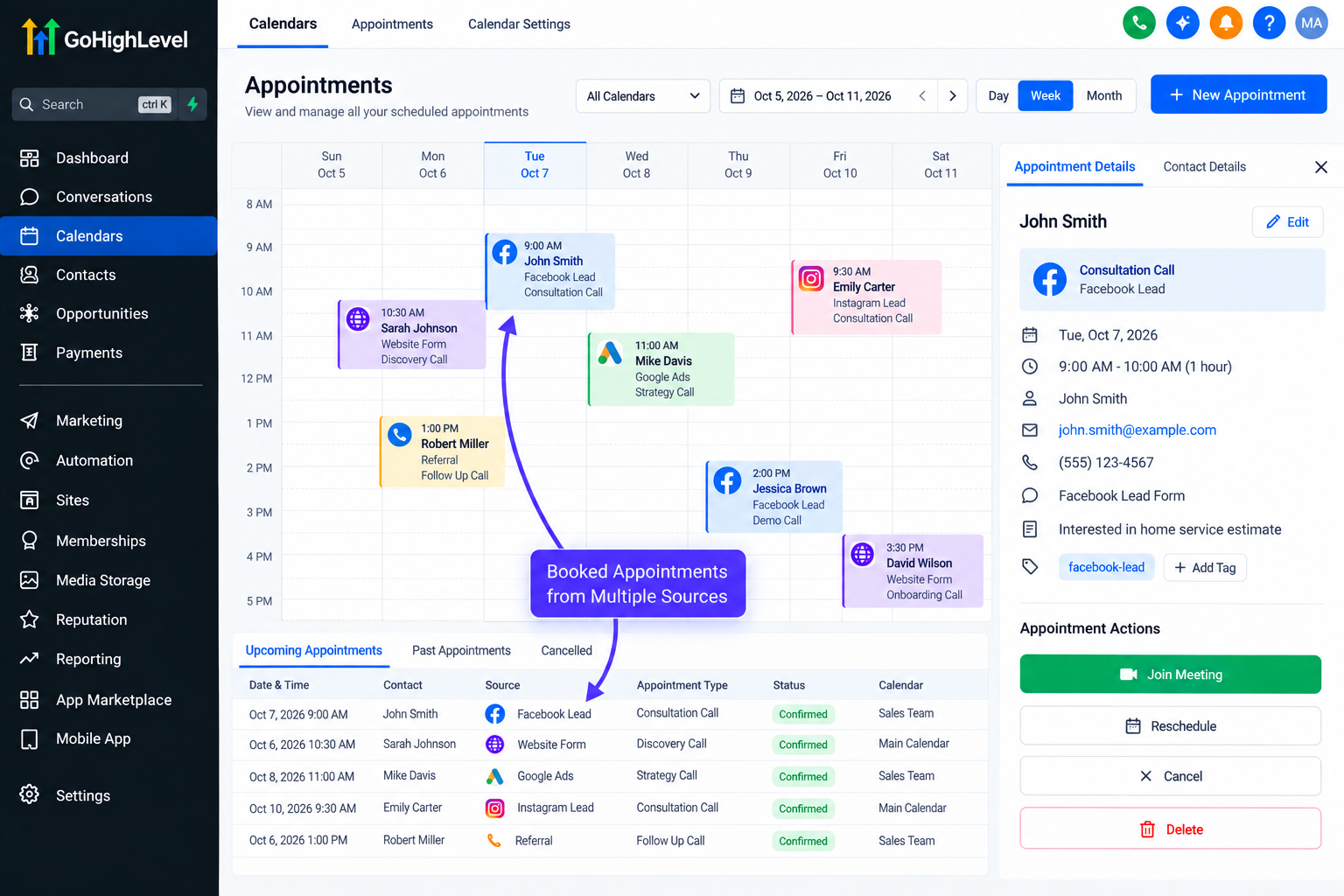Switch to the Appointments top tab
This screenshot has width=1344, height=896.
pos(392,24)
